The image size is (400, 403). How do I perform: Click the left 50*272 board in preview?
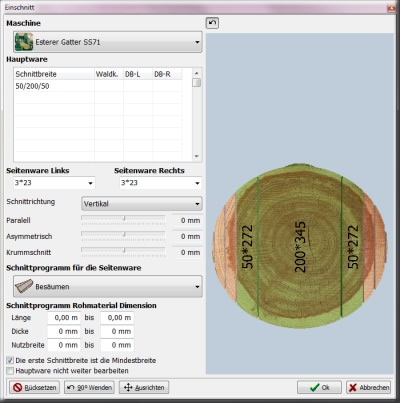(247, 247)
